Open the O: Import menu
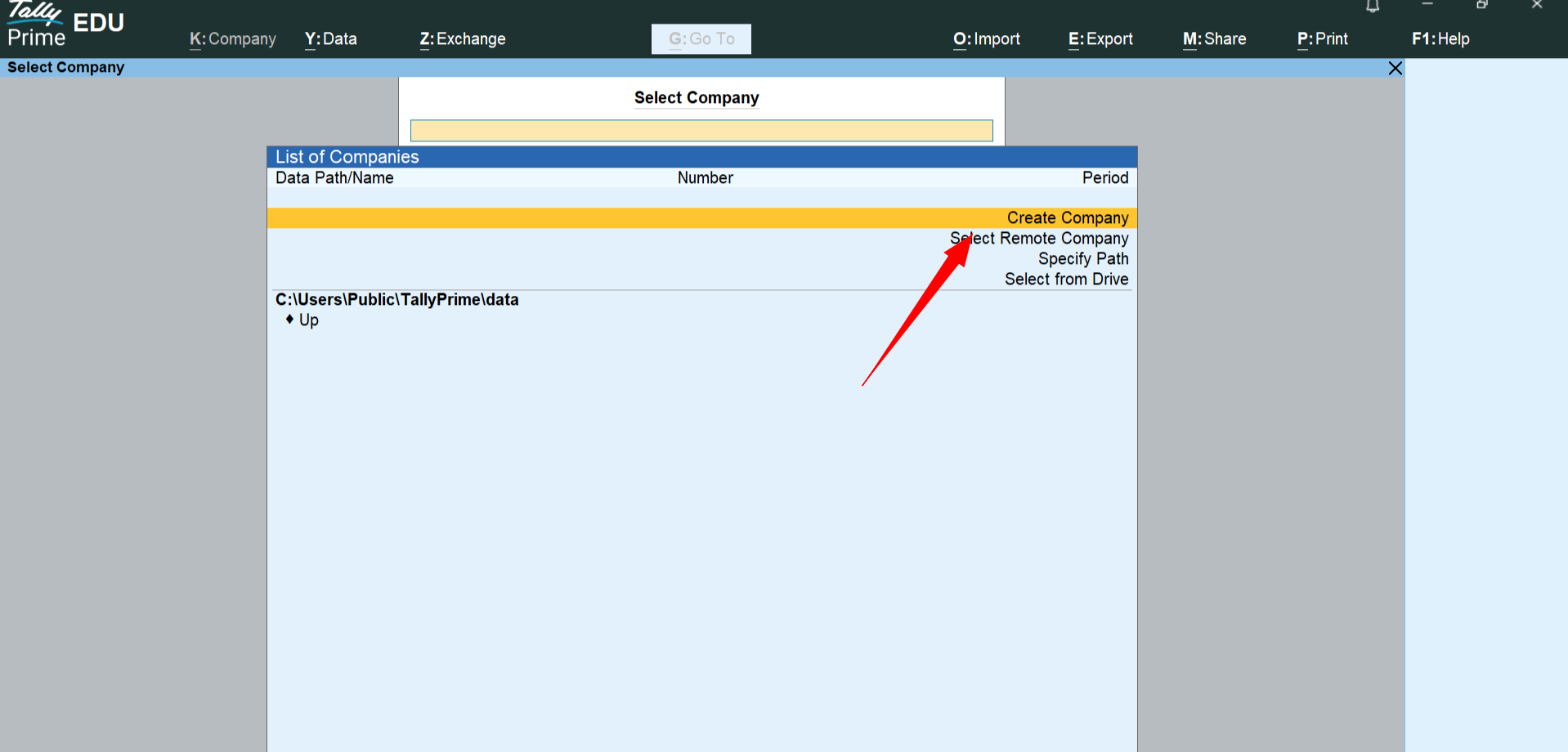 (986, 39)
